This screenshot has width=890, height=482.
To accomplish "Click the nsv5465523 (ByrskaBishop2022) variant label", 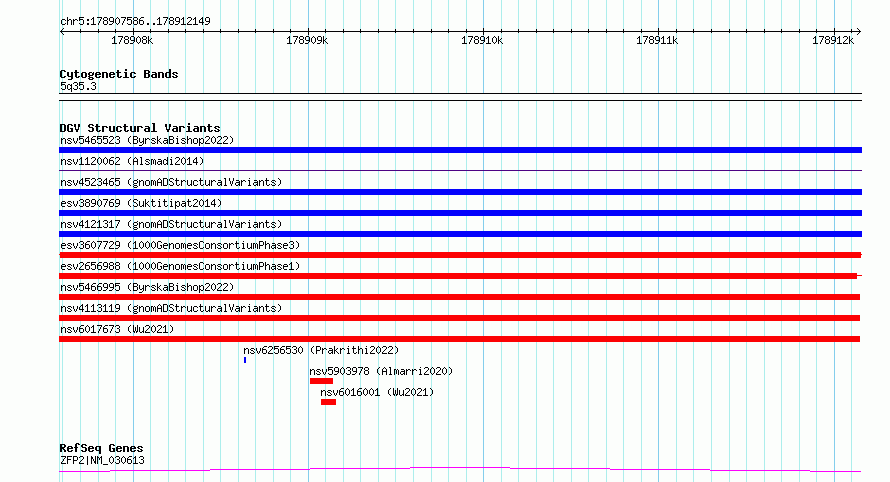I will [x=147, y=140].
